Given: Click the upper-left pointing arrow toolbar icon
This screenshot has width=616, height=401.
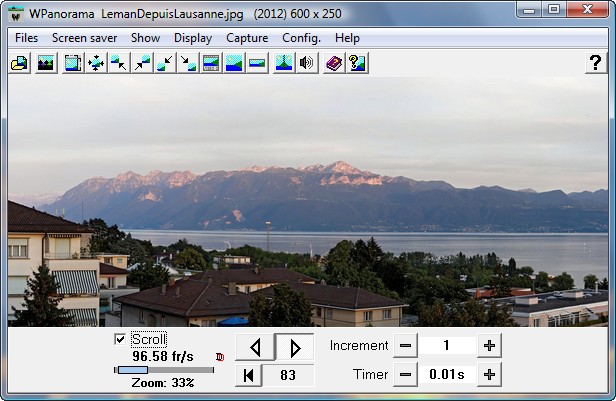Looking at the screenshot, I should pyautogui.click(x=119, y=63).
